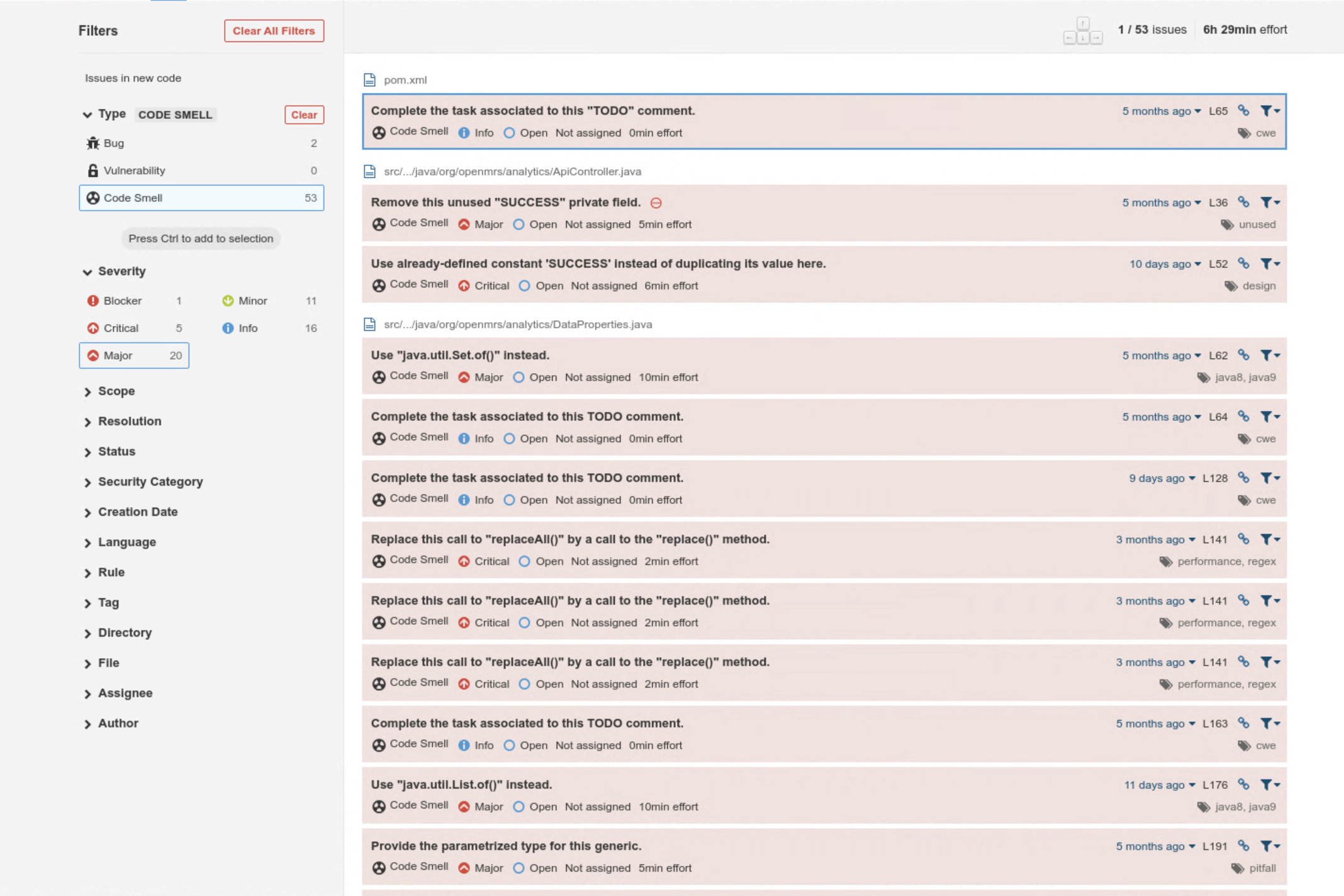Select the Minor severity filter

[252, 300]
